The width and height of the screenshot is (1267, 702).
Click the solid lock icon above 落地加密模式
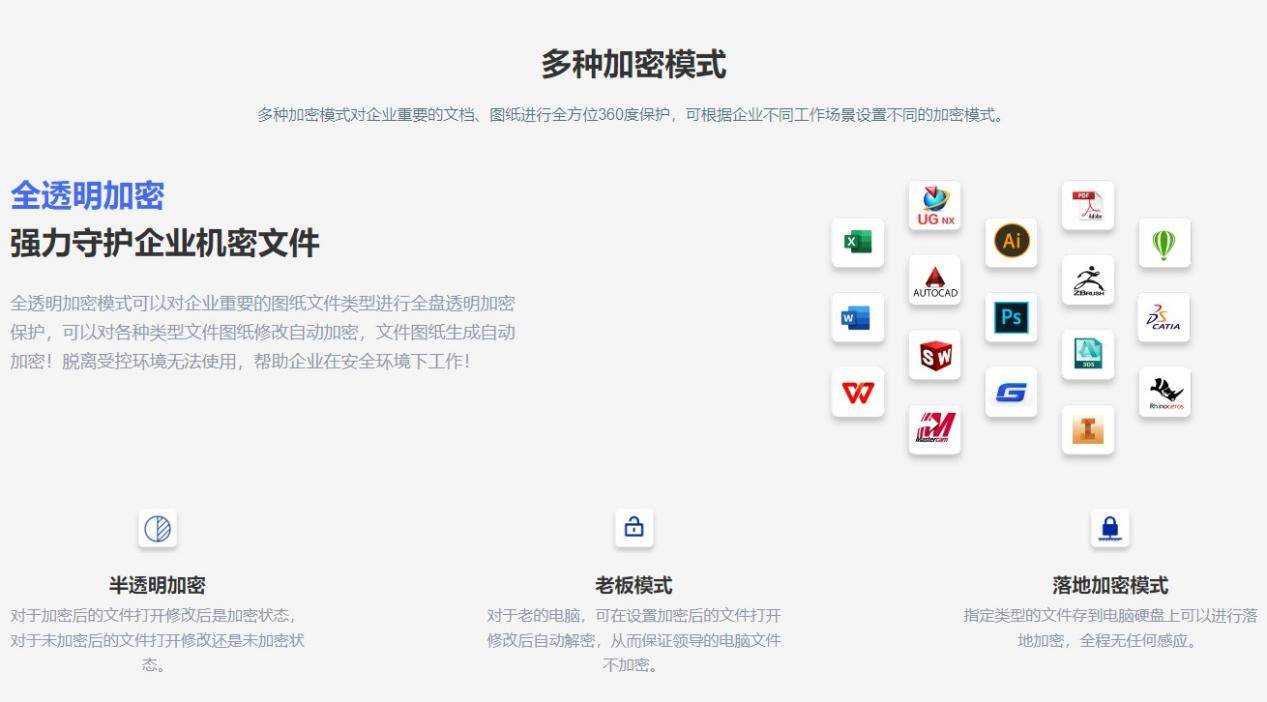pyautogui.click(x=1110, y=528)
